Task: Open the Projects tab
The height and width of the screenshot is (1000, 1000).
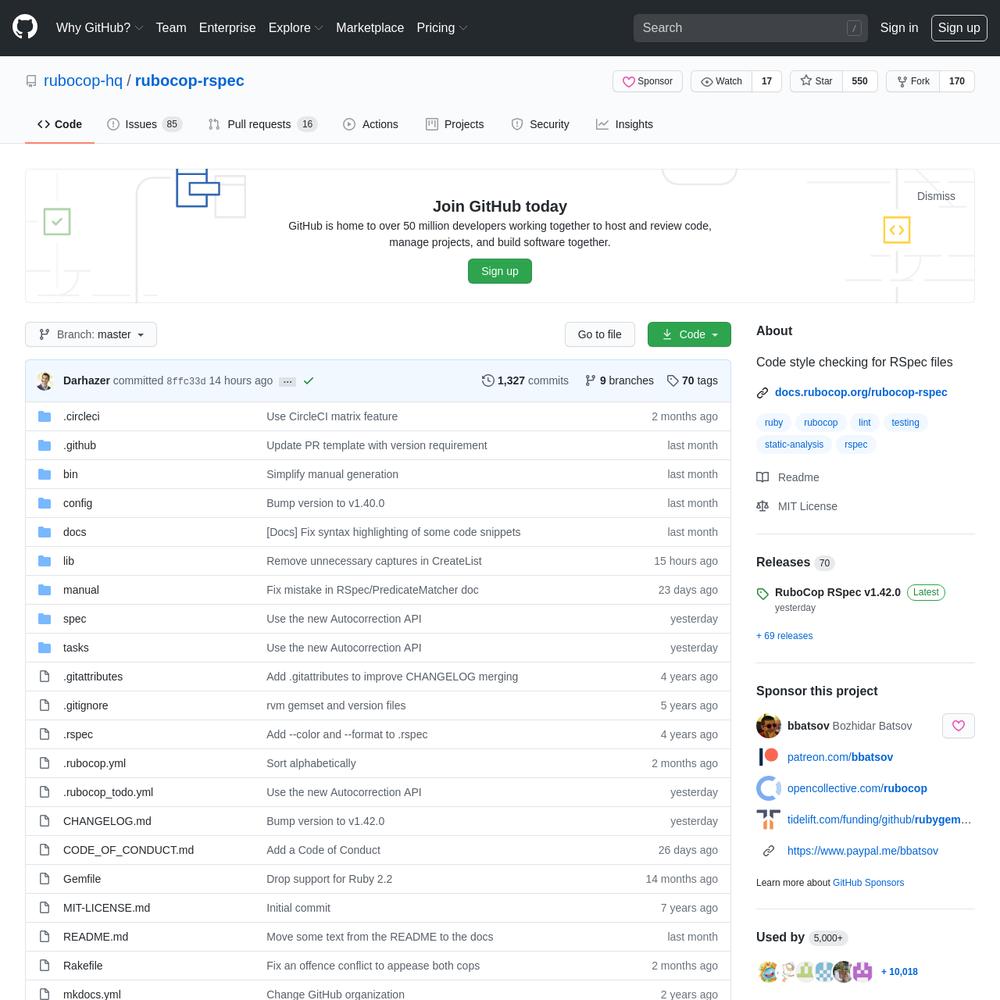Action: [455, 124]
